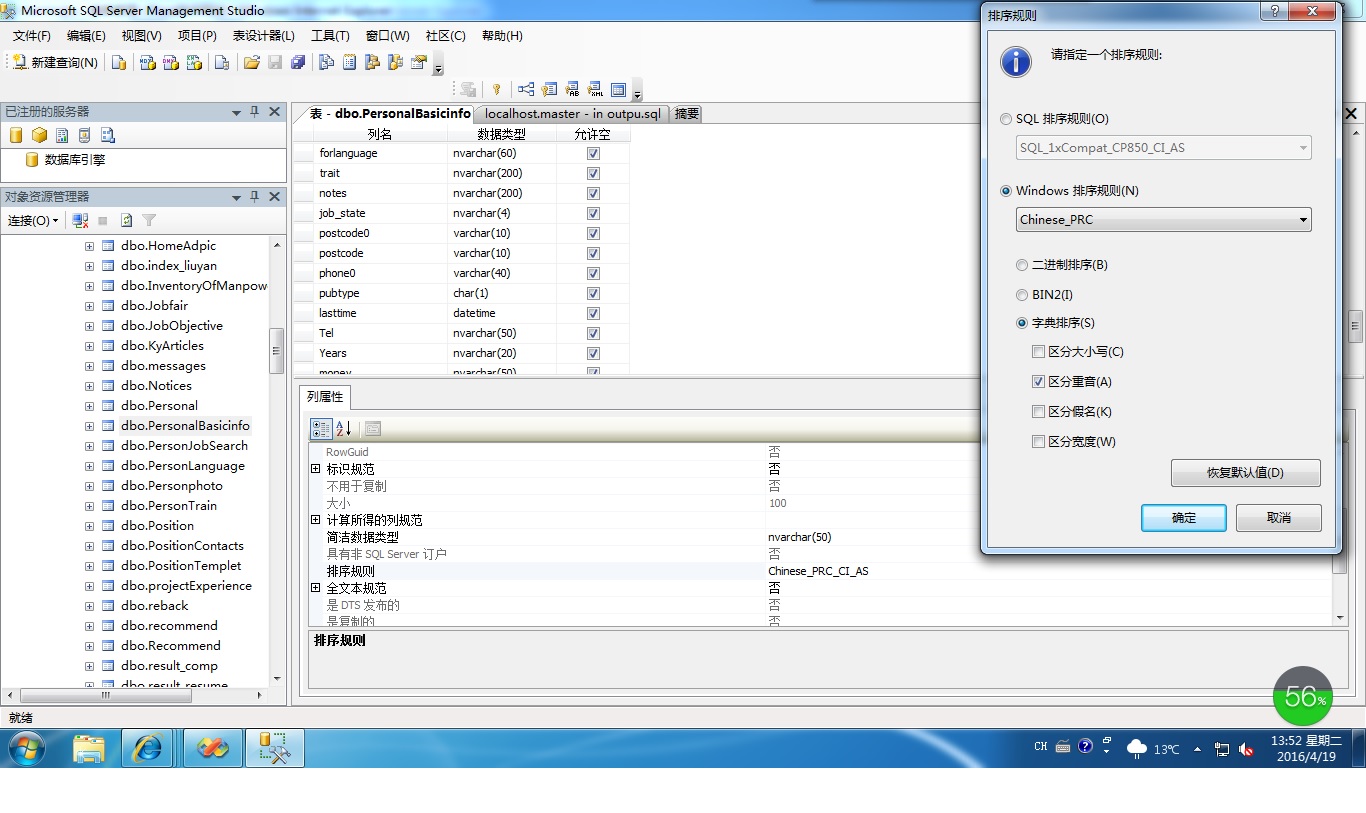Enable the 区分大小写 checkbox
This screenshot has width=1366, height=813.
pyautogui.click(x=1038, y=352)
